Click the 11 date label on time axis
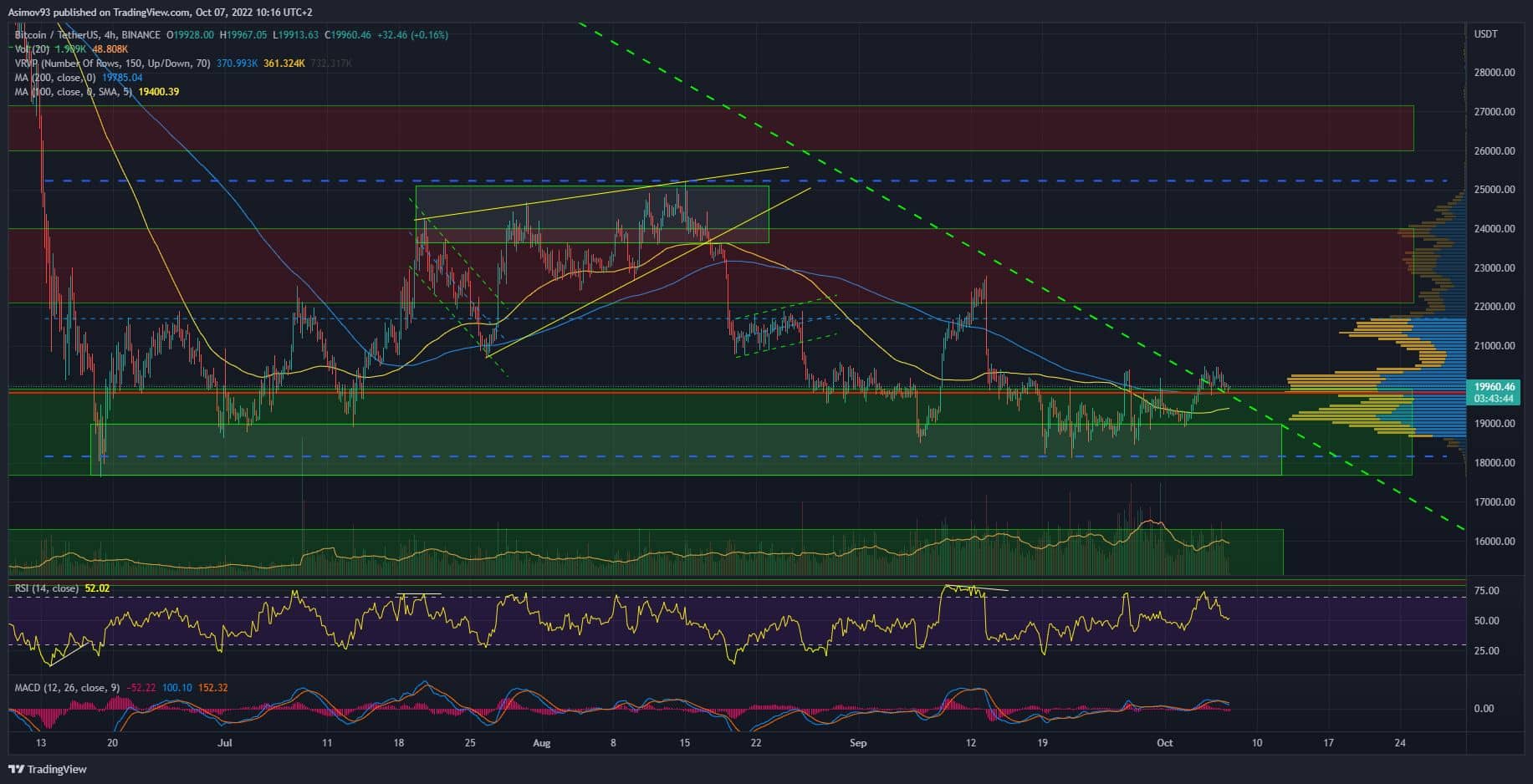Image resolution: width=1533 pixels, height=784 pixels. pyautogui.click(x=327, y=743)
